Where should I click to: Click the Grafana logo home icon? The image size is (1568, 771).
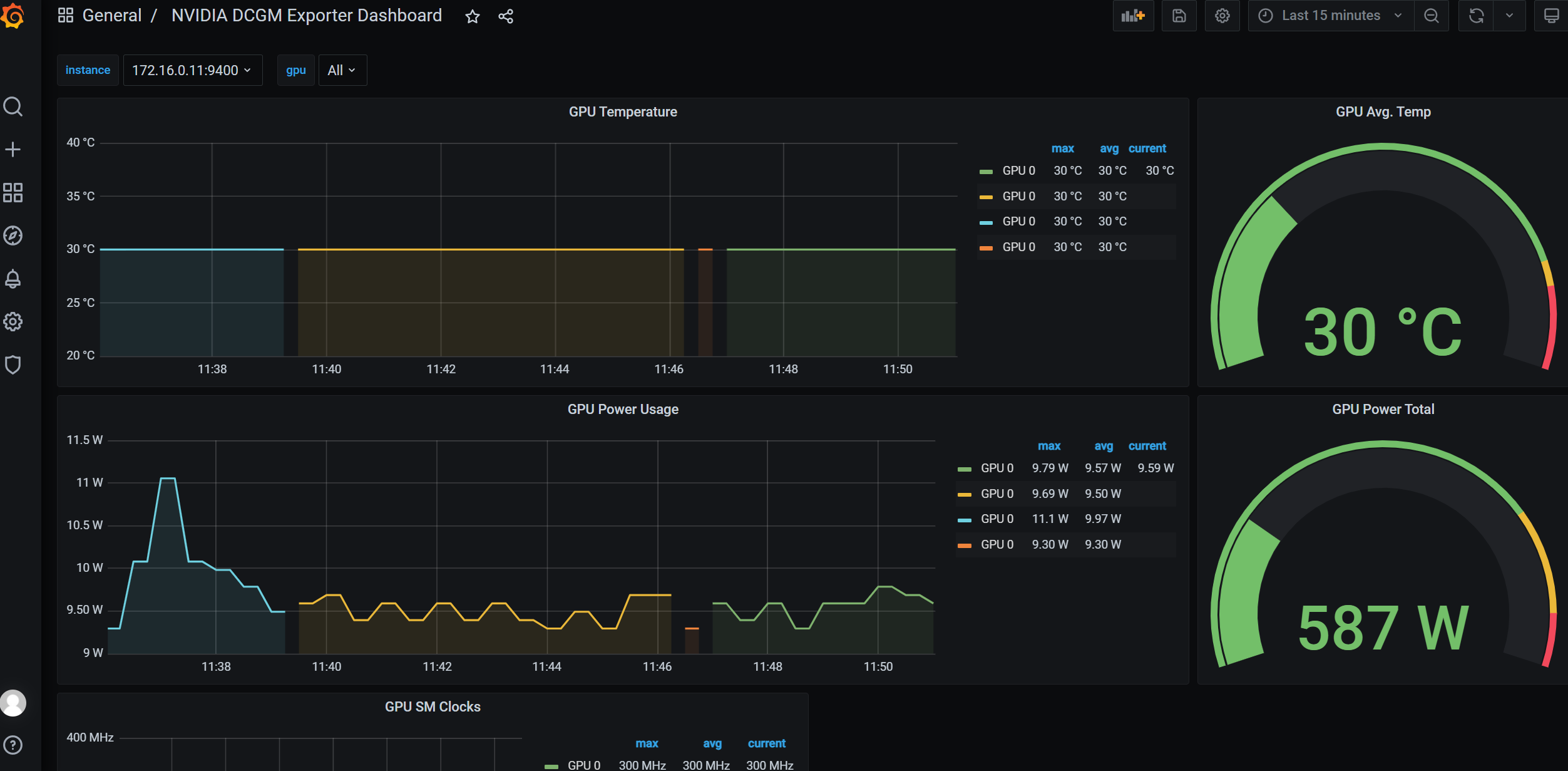(x=13, y=16)
